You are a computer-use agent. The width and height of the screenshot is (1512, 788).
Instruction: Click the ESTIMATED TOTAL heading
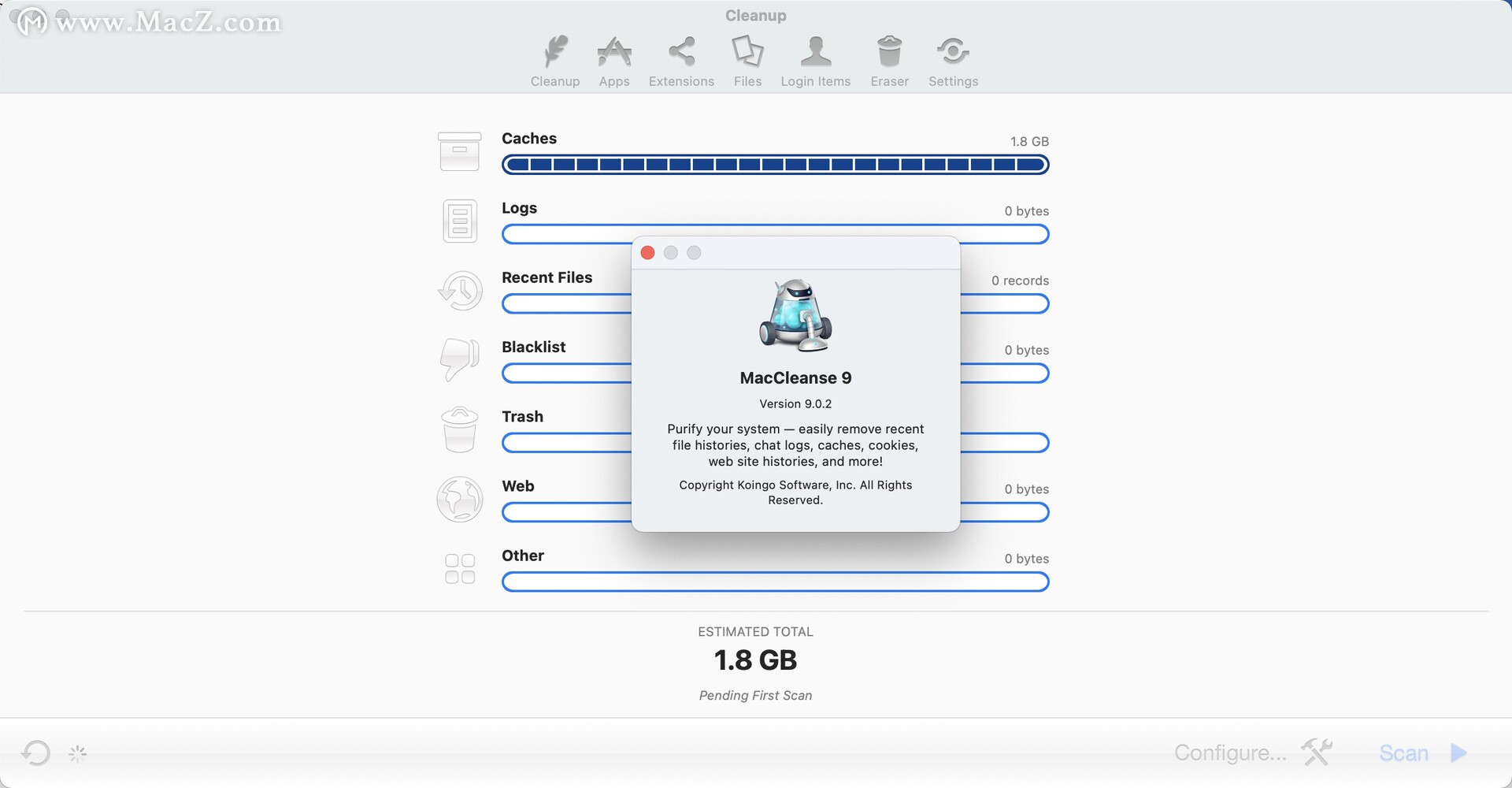point(755,631)
